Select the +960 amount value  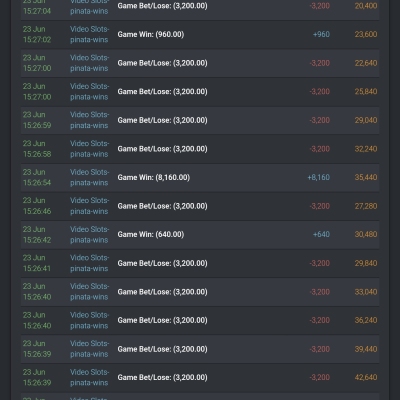point(321,34)
